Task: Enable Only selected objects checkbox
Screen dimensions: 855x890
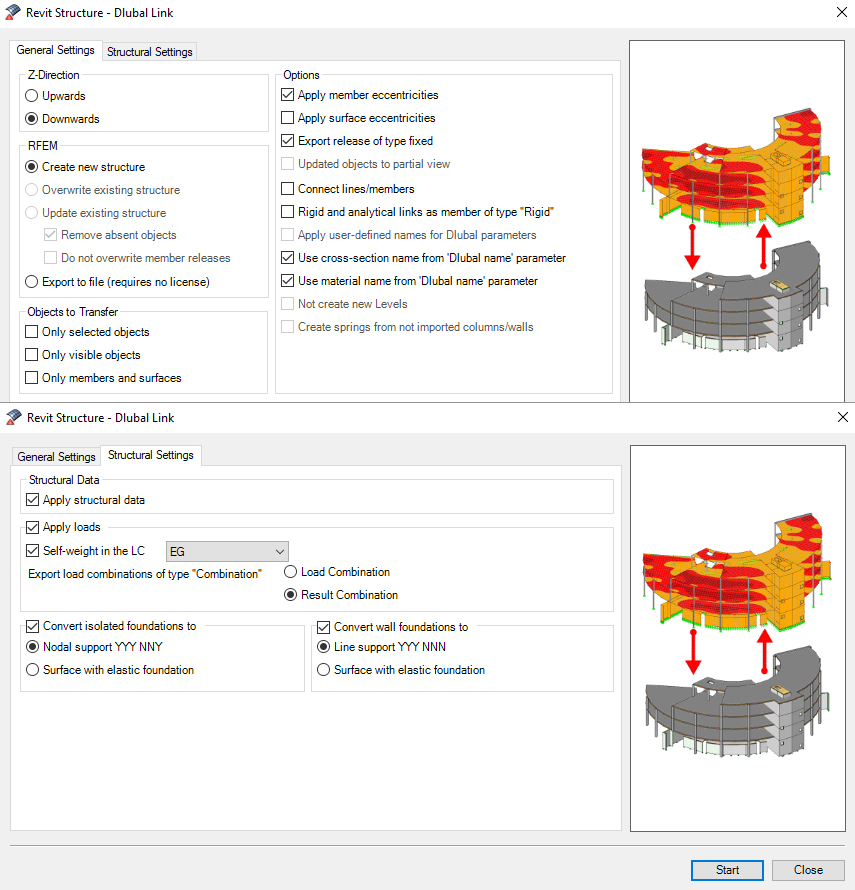Action: [32, 331]
